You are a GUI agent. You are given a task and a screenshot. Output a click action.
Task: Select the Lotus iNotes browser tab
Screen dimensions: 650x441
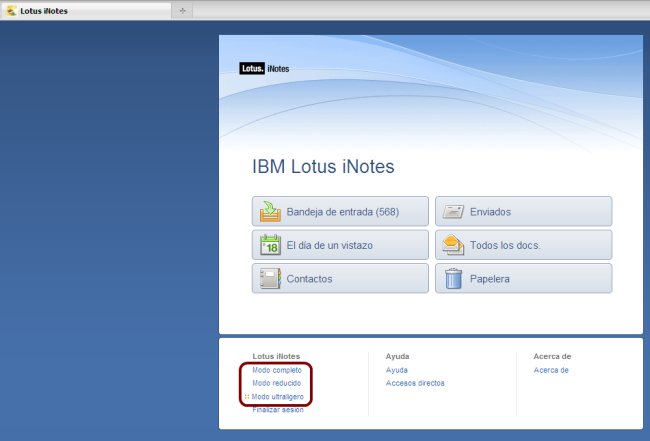click(x=86, y=11)
